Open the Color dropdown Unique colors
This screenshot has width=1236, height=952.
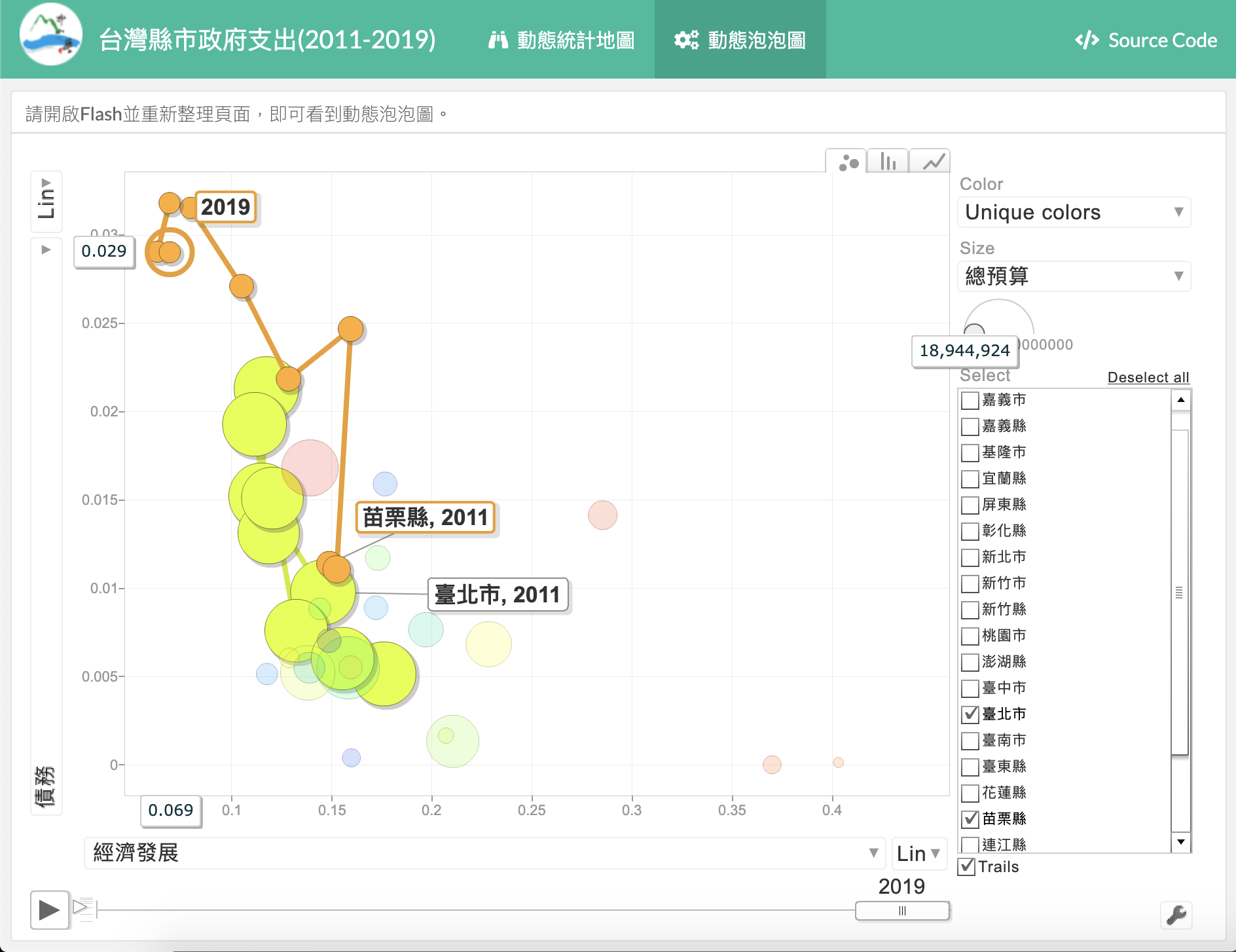[x=1074, y=212]
